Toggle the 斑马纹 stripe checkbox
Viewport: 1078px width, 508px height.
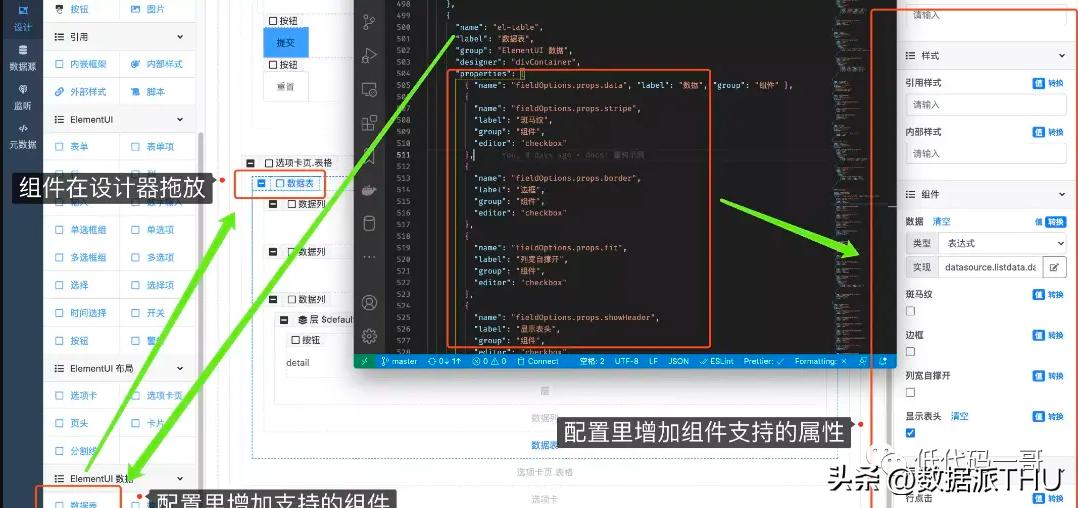(x=911, y=311)
